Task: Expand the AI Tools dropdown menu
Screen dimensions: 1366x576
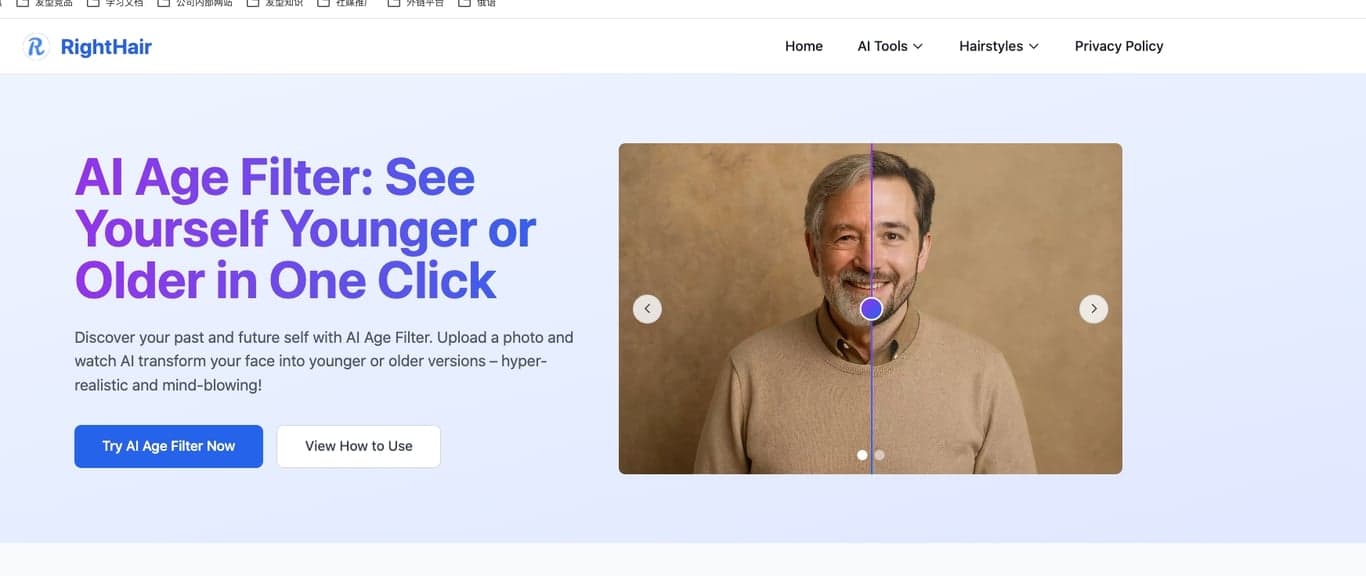Action: 889,46
